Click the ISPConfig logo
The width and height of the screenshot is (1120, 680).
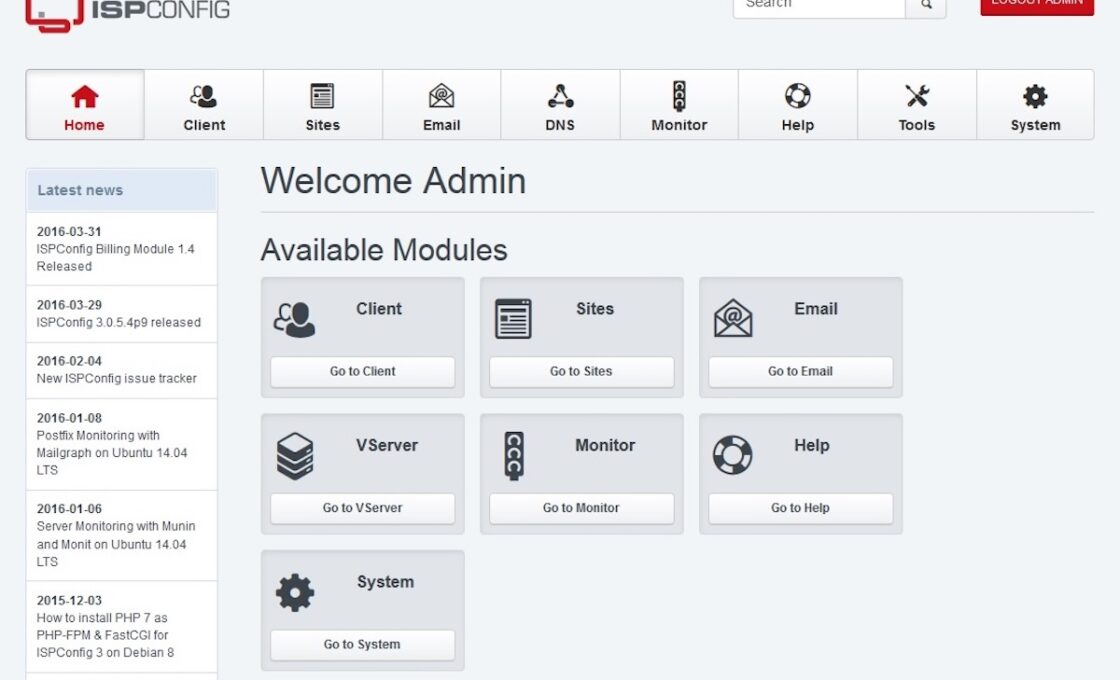click(128, 12)
